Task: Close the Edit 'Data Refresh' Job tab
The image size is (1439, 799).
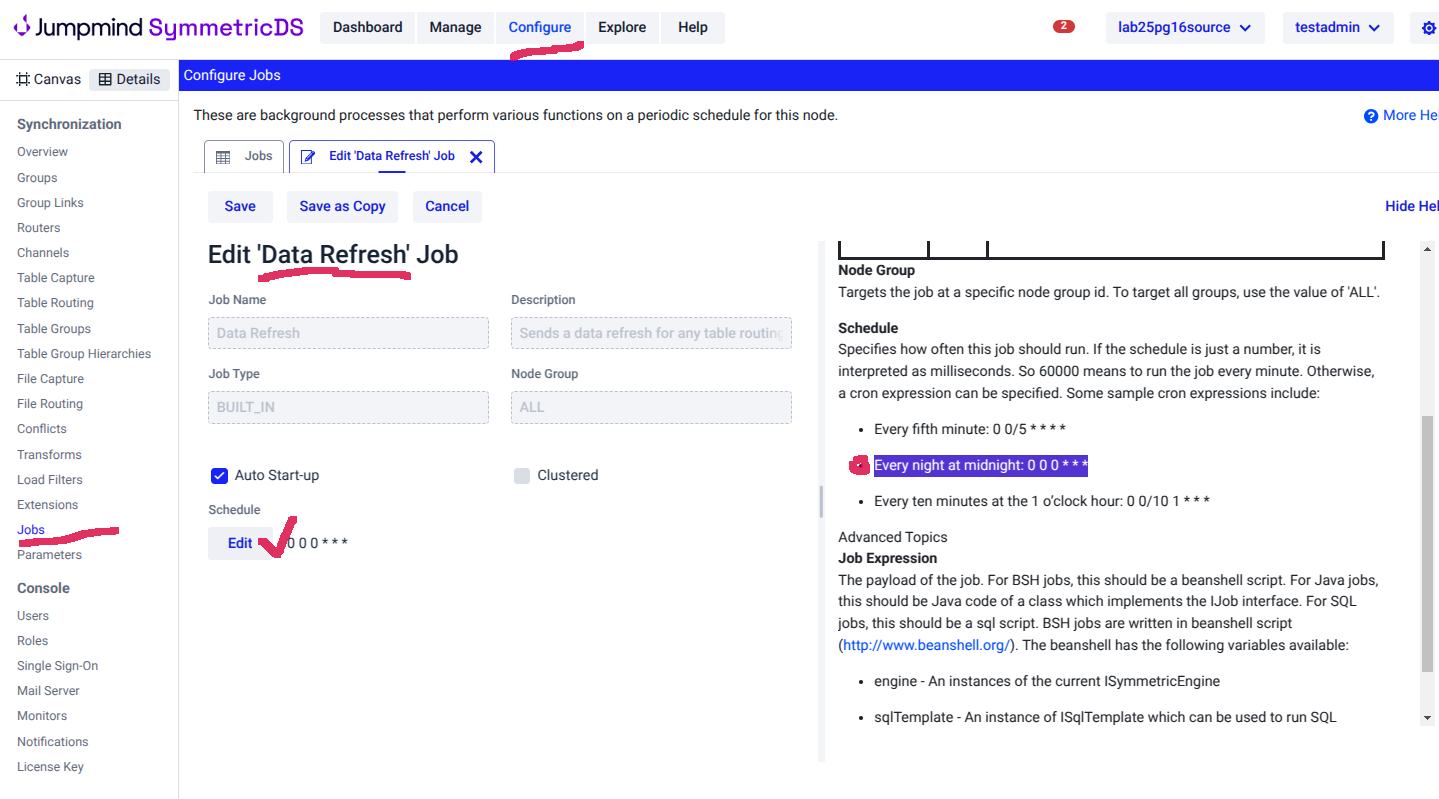Action: point(476,157)
